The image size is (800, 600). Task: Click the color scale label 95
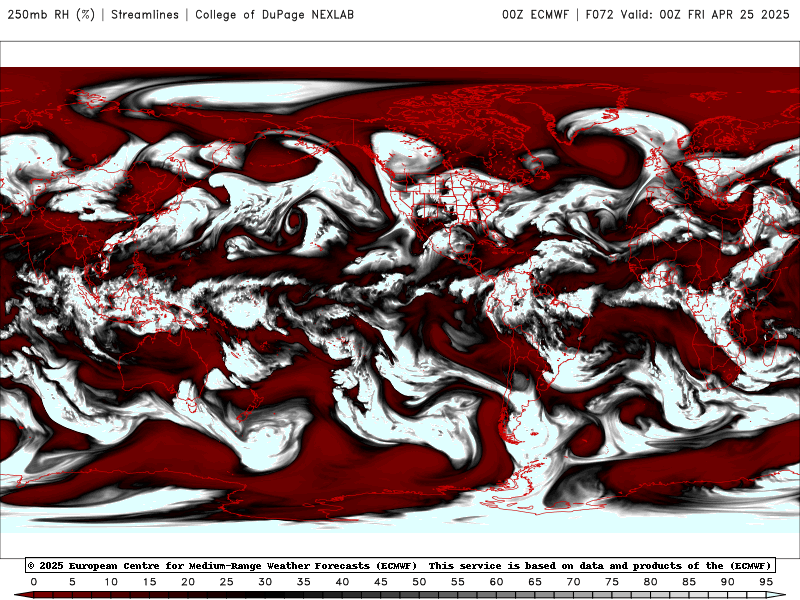coord(766,582)
